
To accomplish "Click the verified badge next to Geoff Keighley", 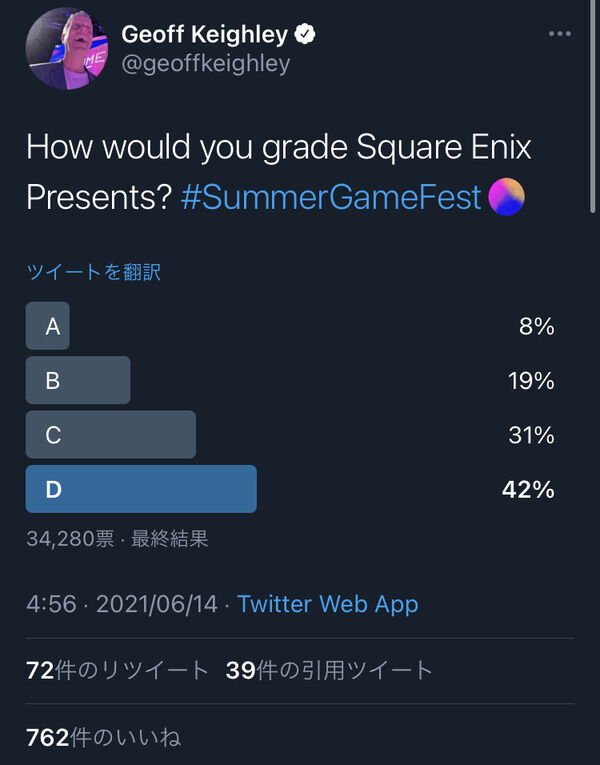I will [x=305, y=34].
